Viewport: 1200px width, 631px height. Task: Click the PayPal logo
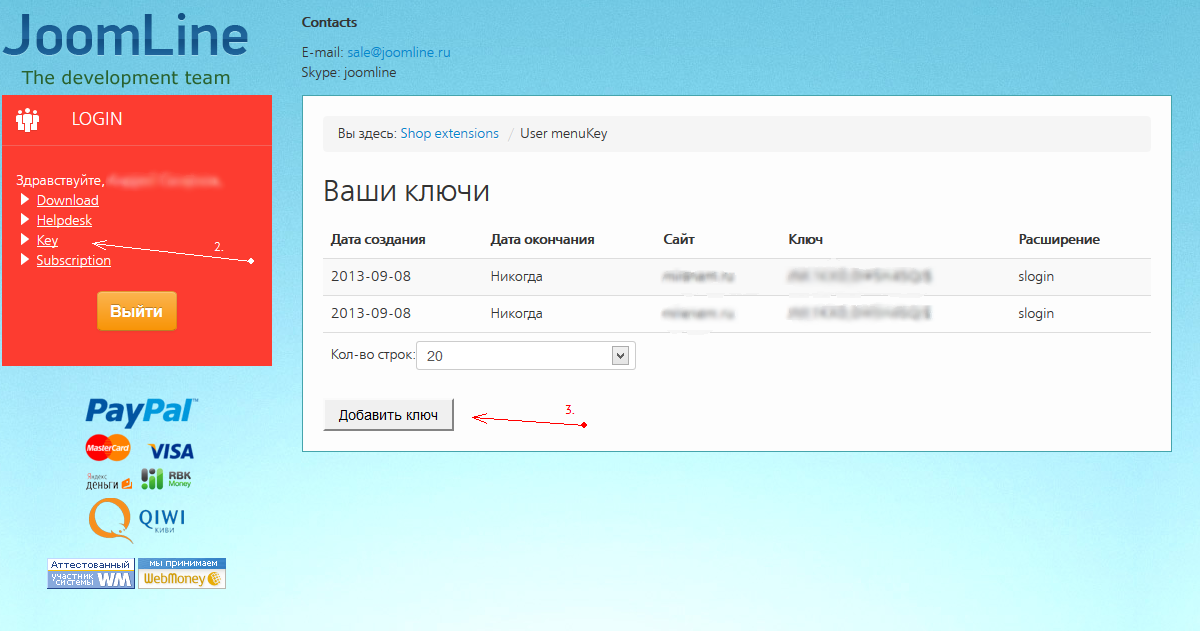coord(141,411)
